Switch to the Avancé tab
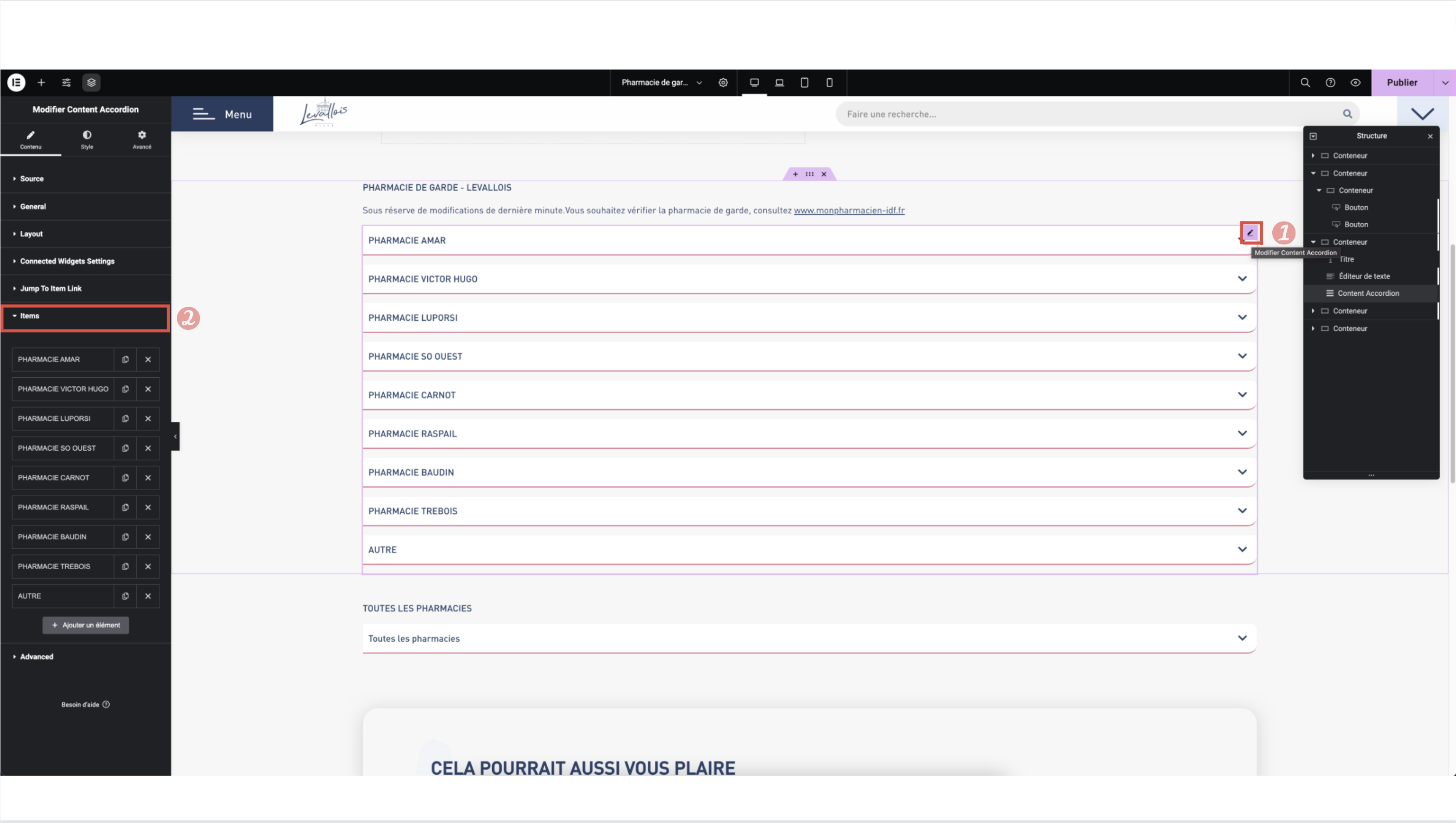Screen dimensions: 1456x823 [x=142, y=139]
